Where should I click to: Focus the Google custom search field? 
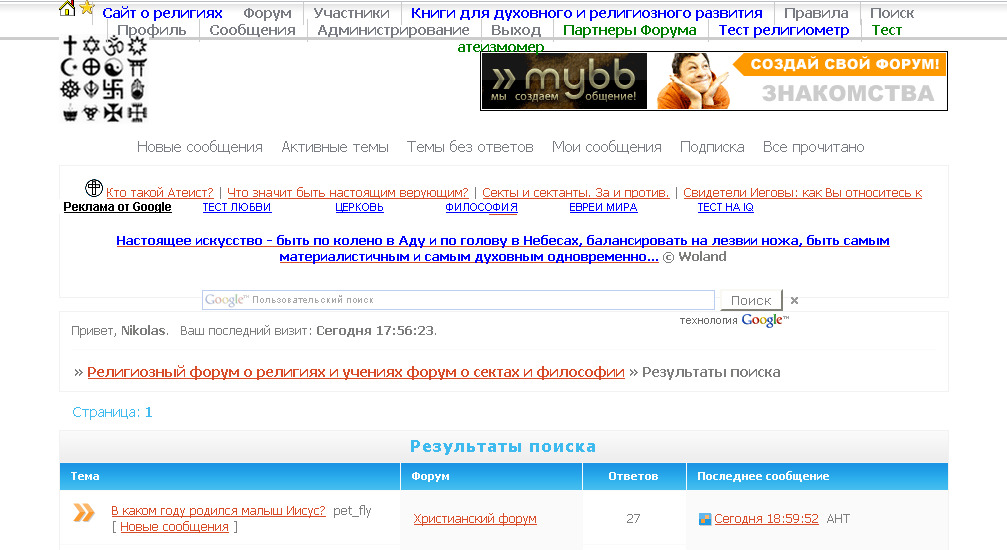point(458,300)
